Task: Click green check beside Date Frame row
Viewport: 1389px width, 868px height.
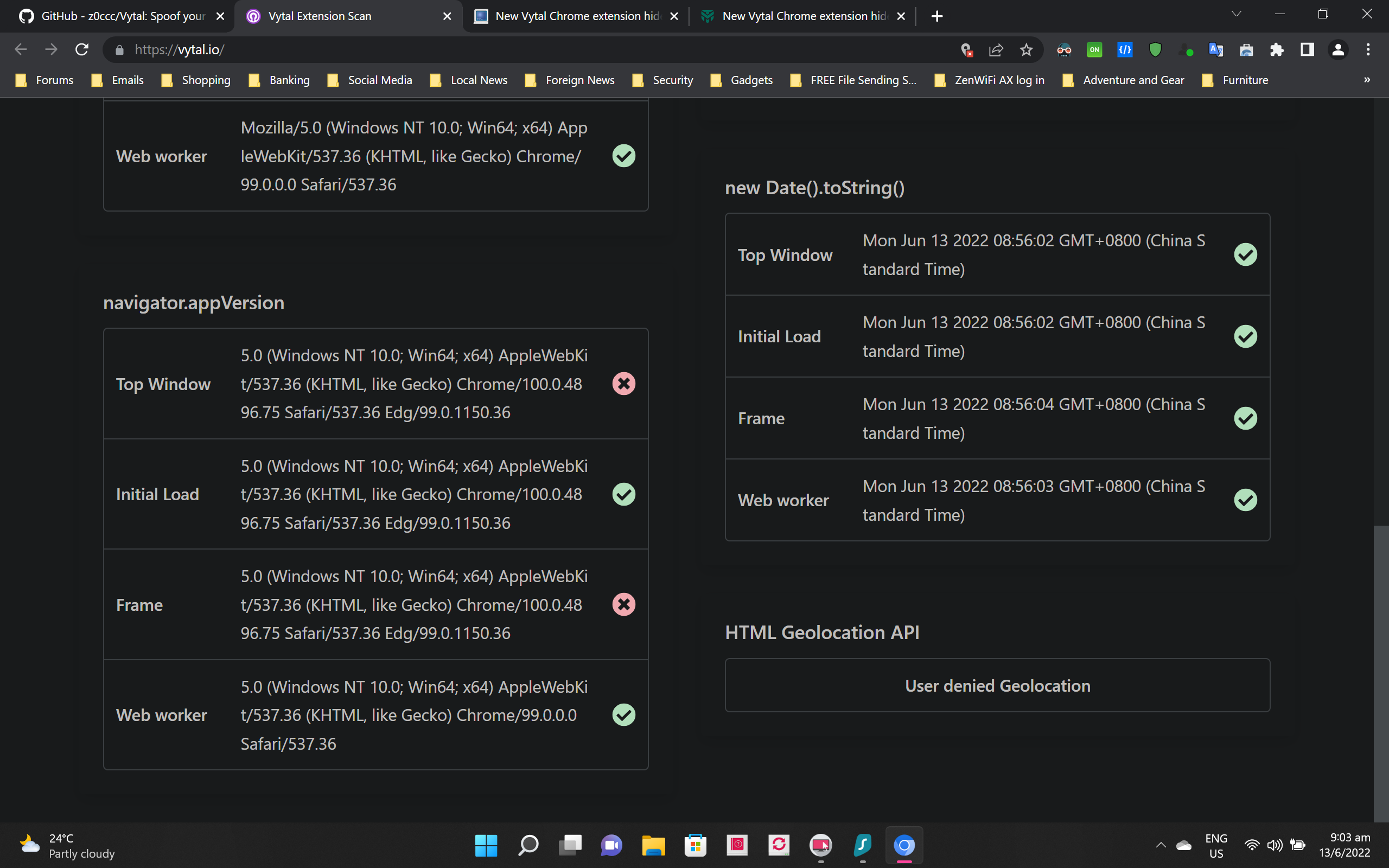Action: click(x=1245, y=418)
